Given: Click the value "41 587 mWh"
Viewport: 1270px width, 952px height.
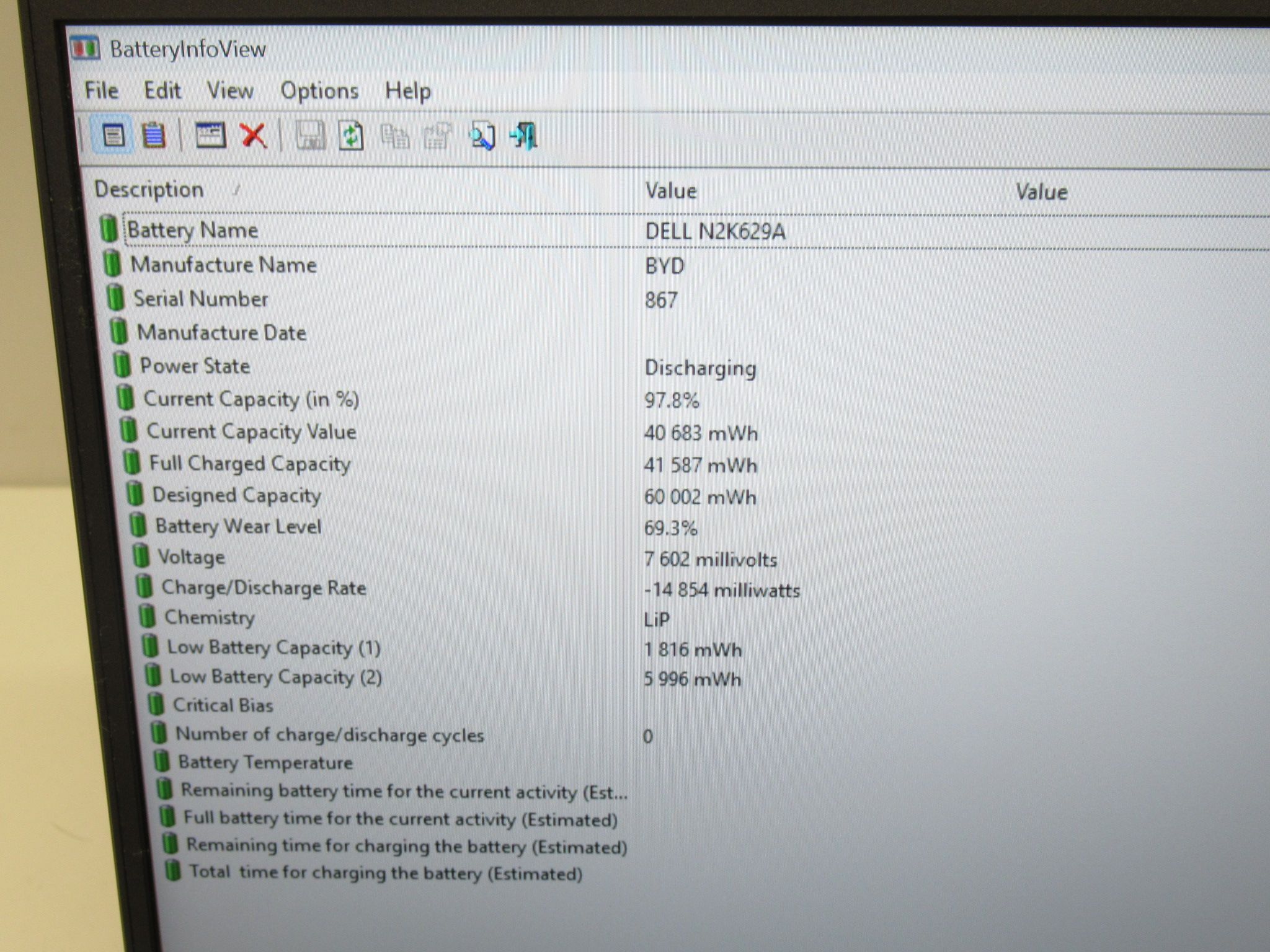Looking at the screenshot, I should [700, 465].
